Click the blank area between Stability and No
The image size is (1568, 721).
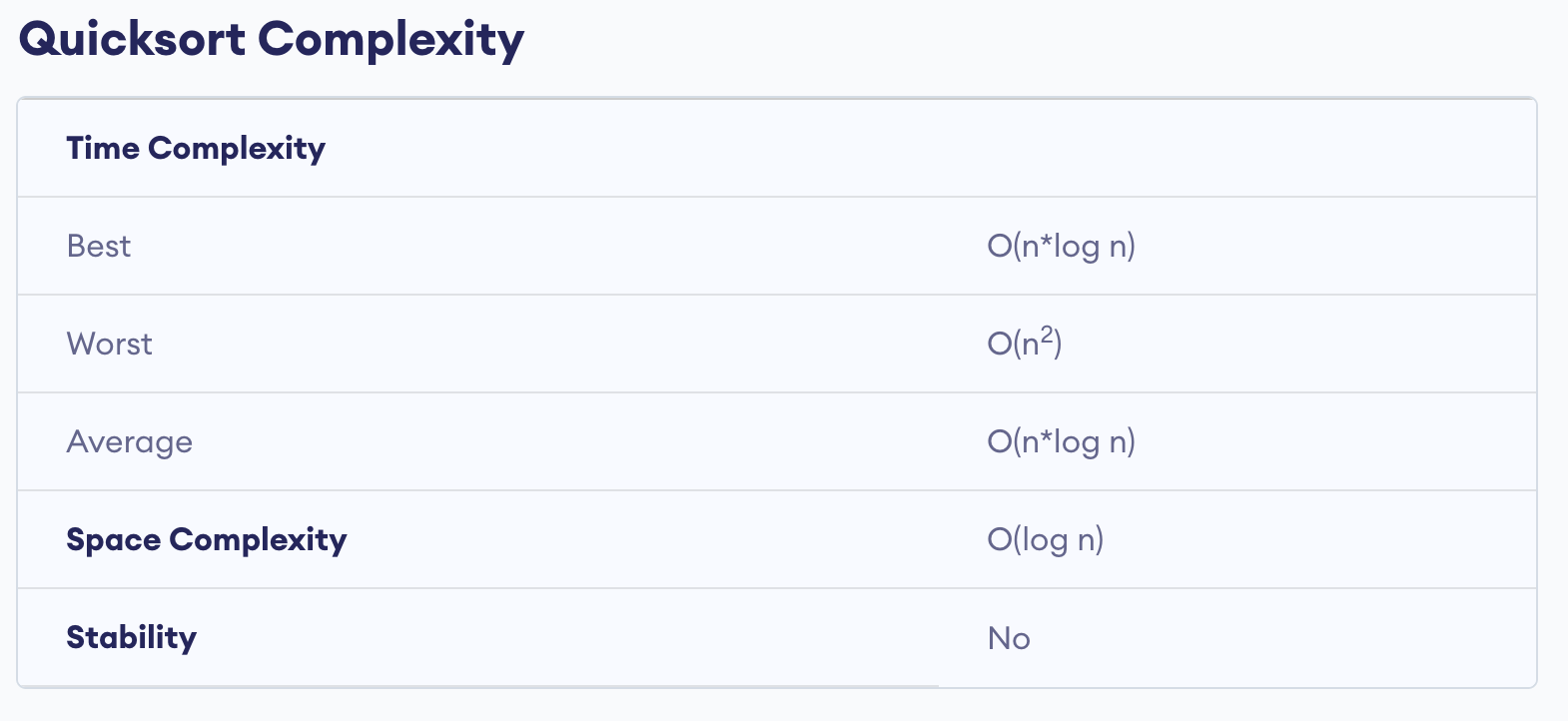tap(591, 637)
